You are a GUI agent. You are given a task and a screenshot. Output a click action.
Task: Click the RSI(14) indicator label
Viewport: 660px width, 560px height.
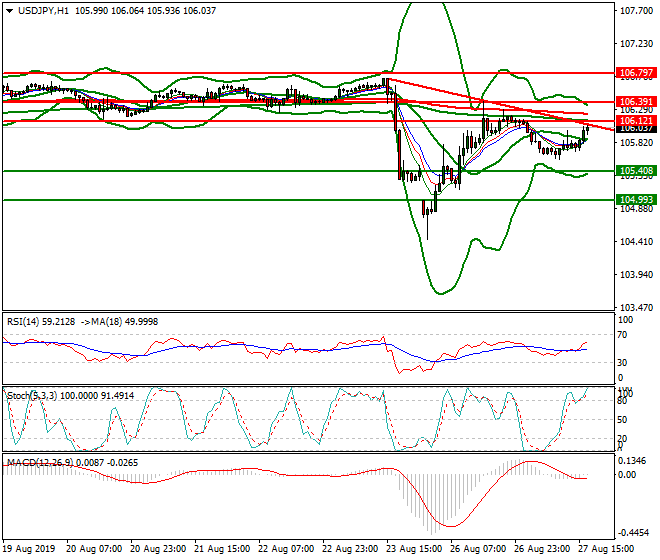click(x=28, y=322)
